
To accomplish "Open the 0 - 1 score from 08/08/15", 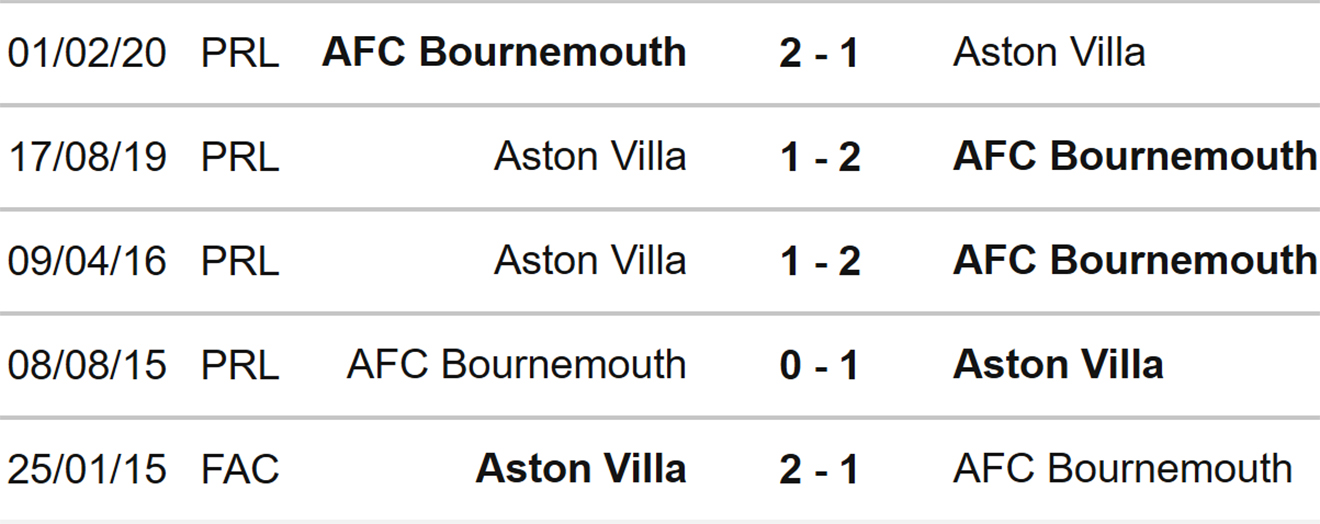I will (x=819, y=365).
